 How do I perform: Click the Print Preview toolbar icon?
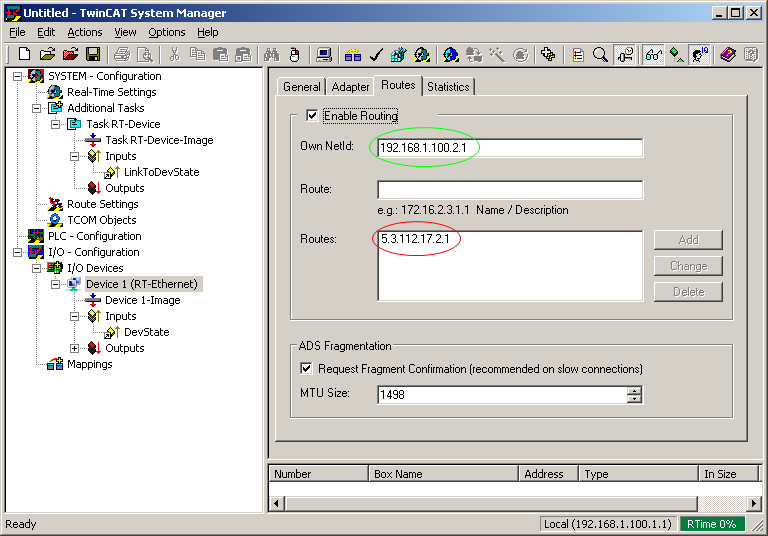click(x=145, y=54)
